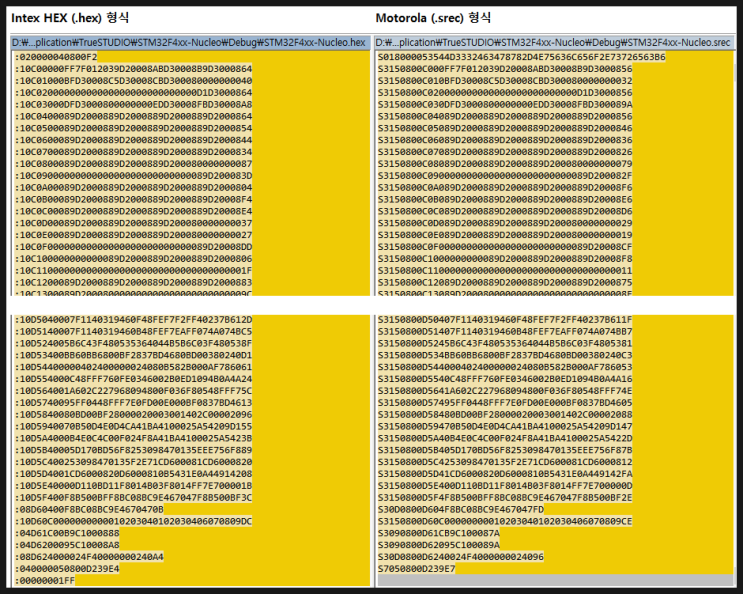Select srec termination record 'S7050800D239E7'
This screenshot has height=594, width=743.
point(417,568)
